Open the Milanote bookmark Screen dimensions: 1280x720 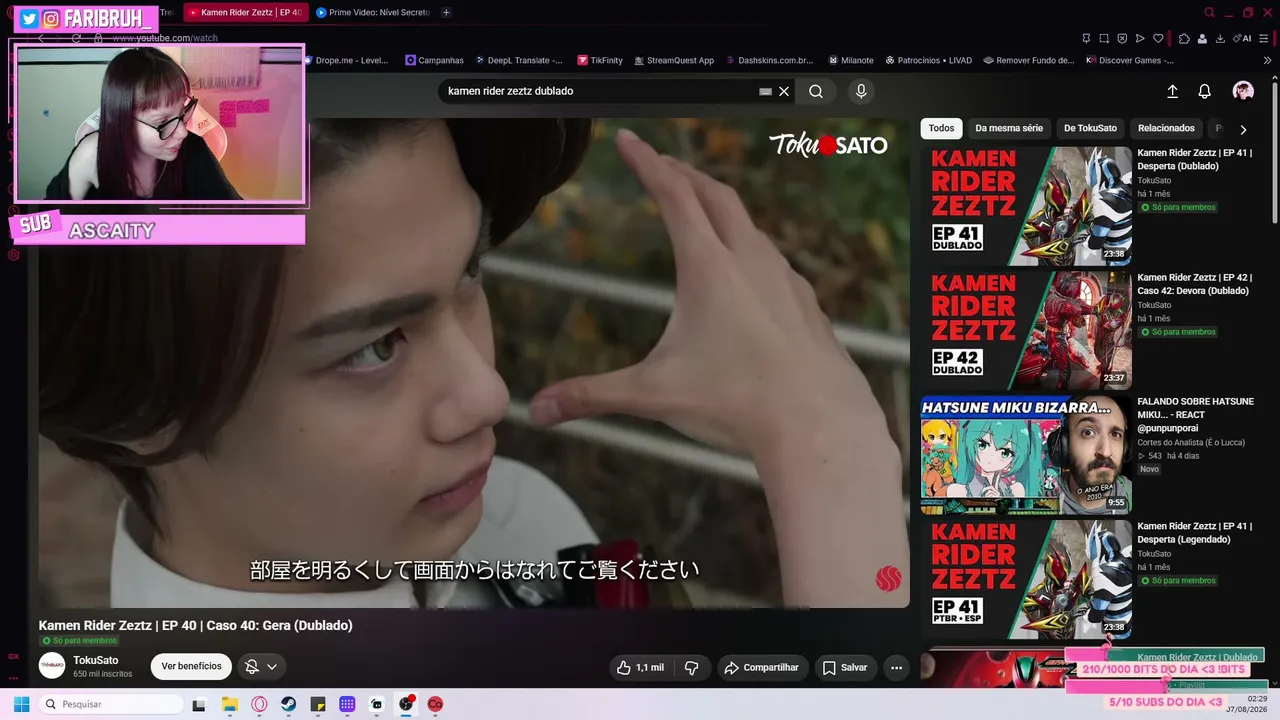850,60
